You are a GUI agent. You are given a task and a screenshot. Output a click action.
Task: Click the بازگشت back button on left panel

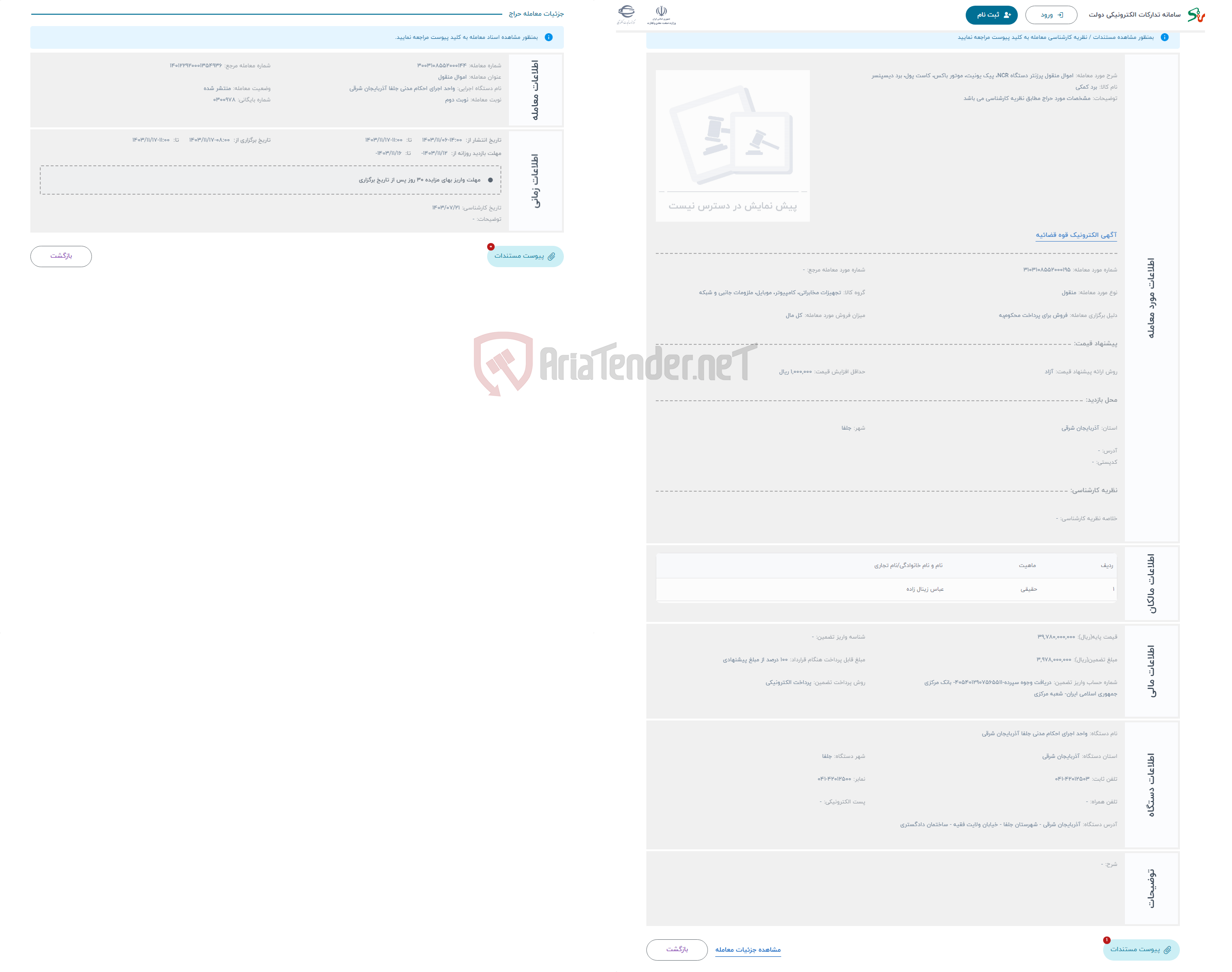63,255
